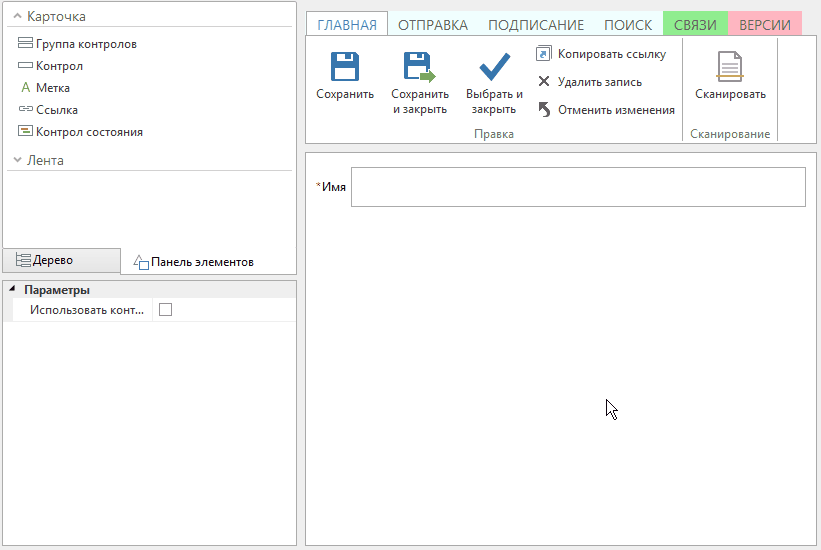Switch to the ОТПРАВКА ribbon tab
This screenshot has width=821, height=550.
pos(432,25)
